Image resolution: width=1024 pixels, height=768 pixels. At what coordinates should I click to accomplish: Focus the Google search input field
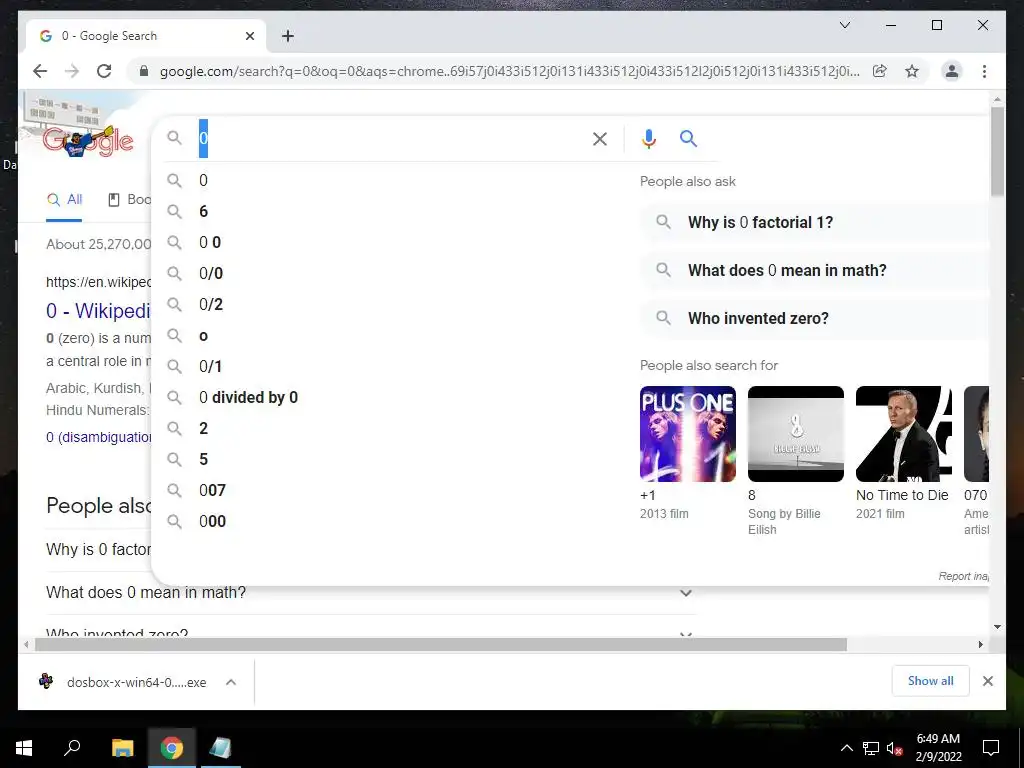(x=392, y=138)
